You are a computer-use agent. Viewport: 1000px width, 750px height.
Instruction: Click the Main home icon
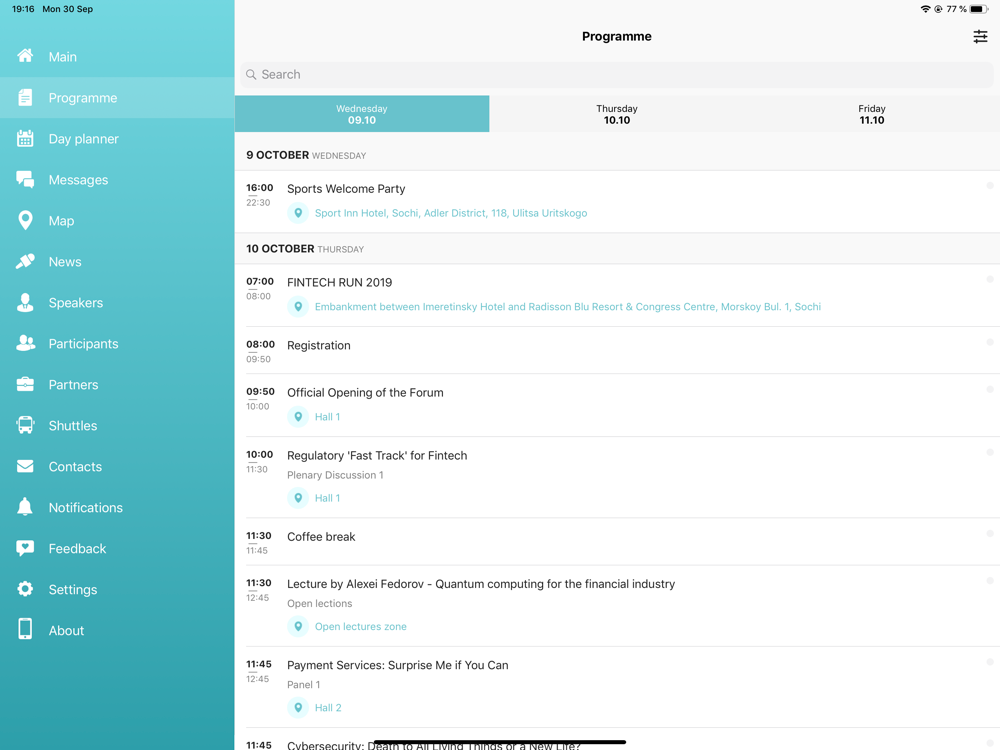[25, 56]
